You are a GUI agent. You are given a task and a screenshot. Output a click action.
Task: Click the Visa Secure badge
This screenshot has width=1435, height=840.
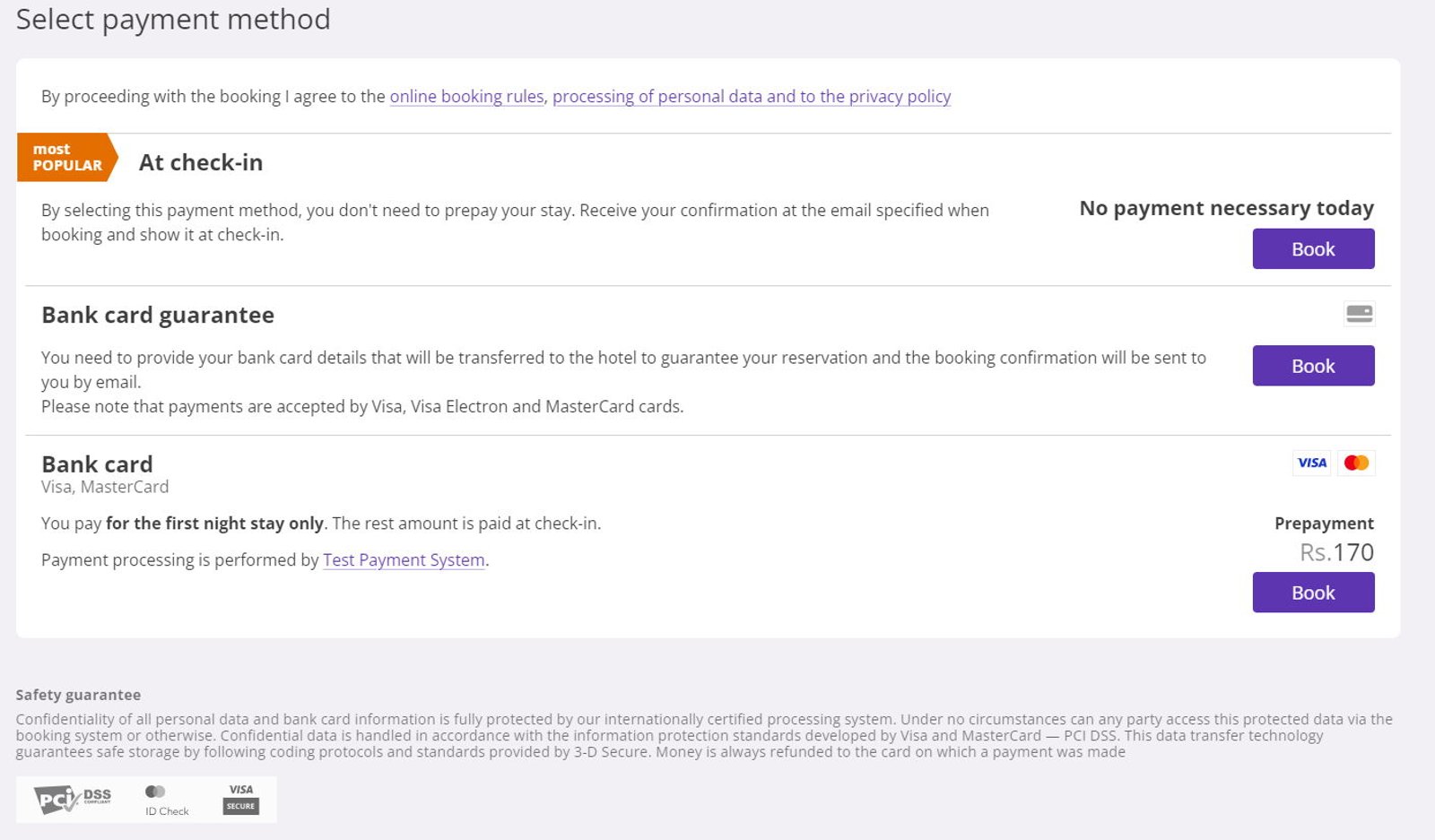[241, 799]
